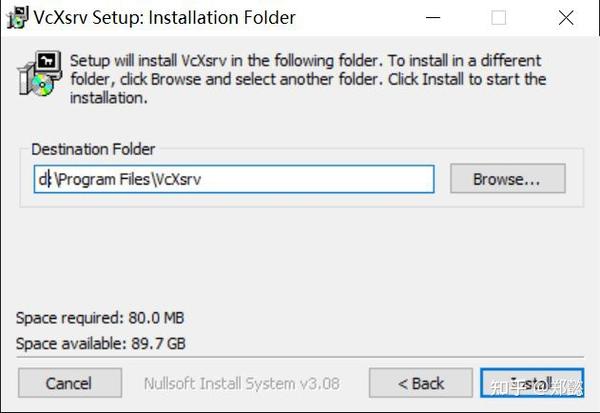Click the greyed-out maximize window icon

pyautogui.click(x=498, y=18)
